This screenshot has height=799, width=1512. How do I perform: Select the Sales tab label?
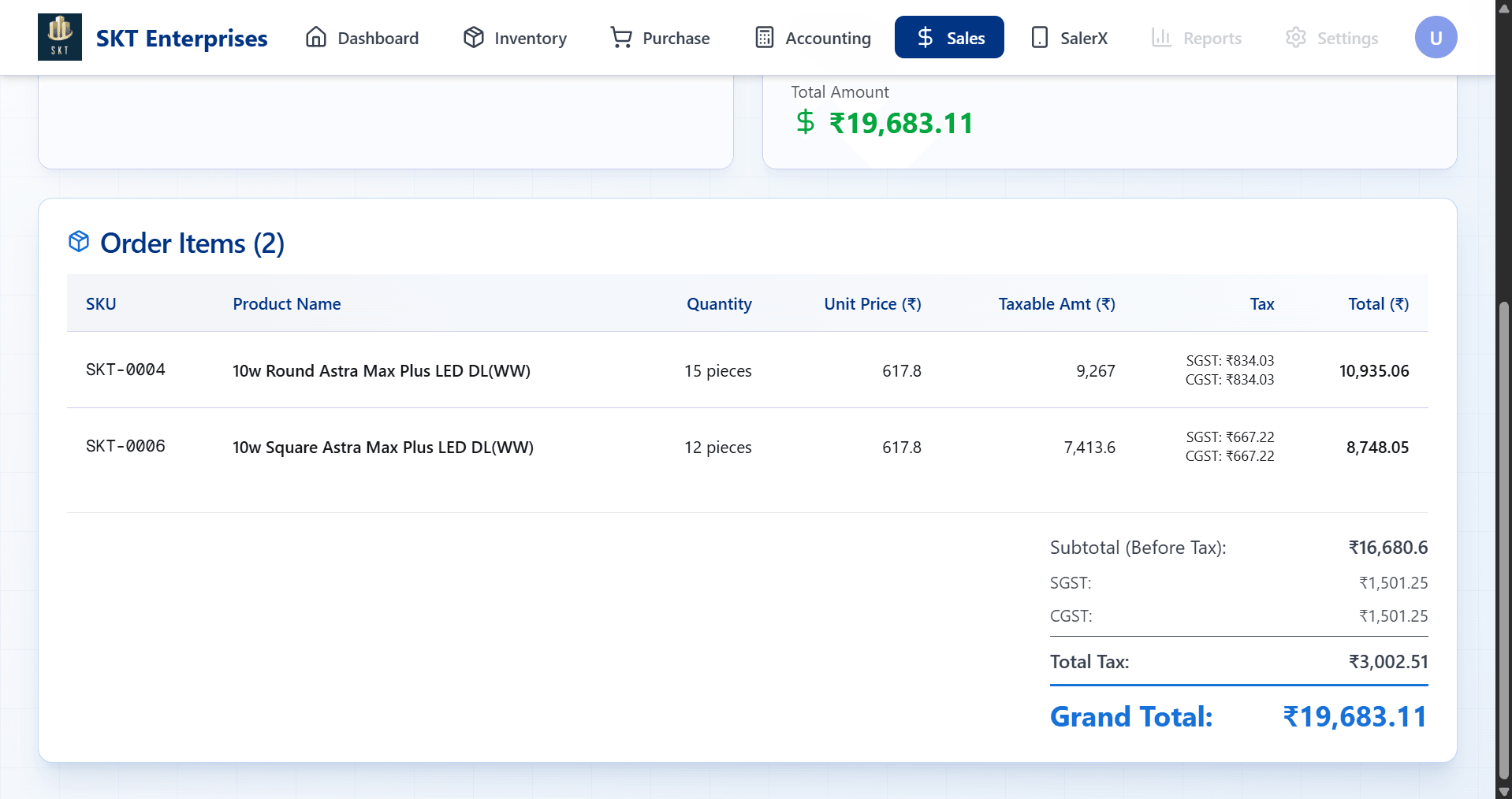(x=966, y=38)
